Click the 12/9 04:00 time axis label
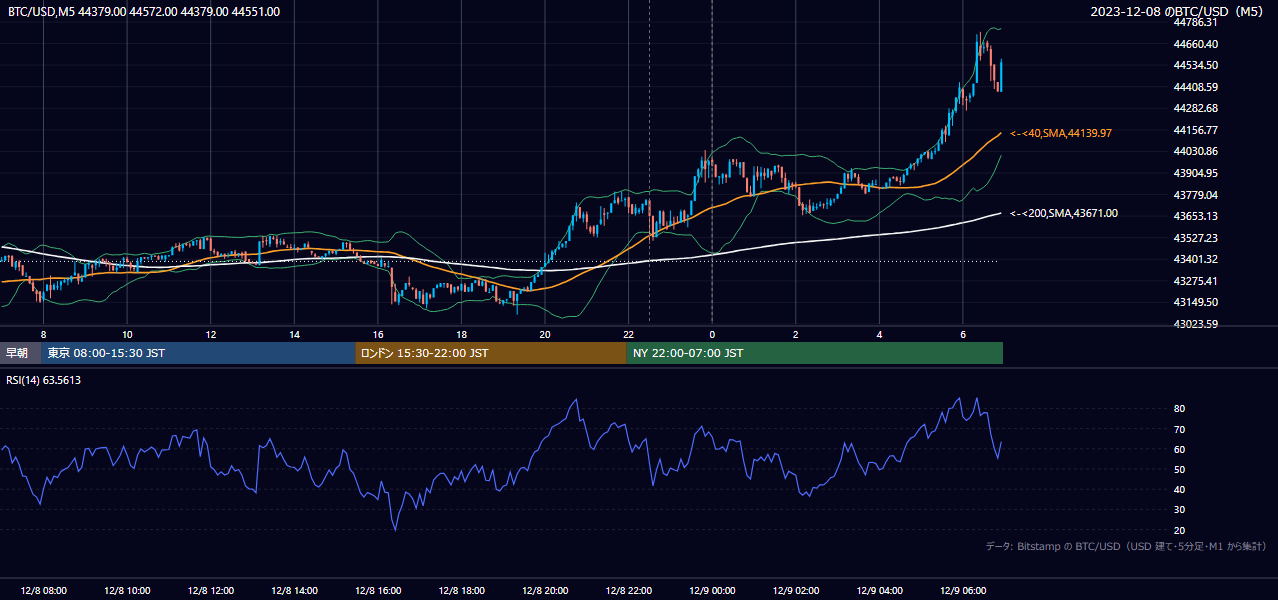The width and height of the screenshot is (1278, 600). tap(879, 590)
